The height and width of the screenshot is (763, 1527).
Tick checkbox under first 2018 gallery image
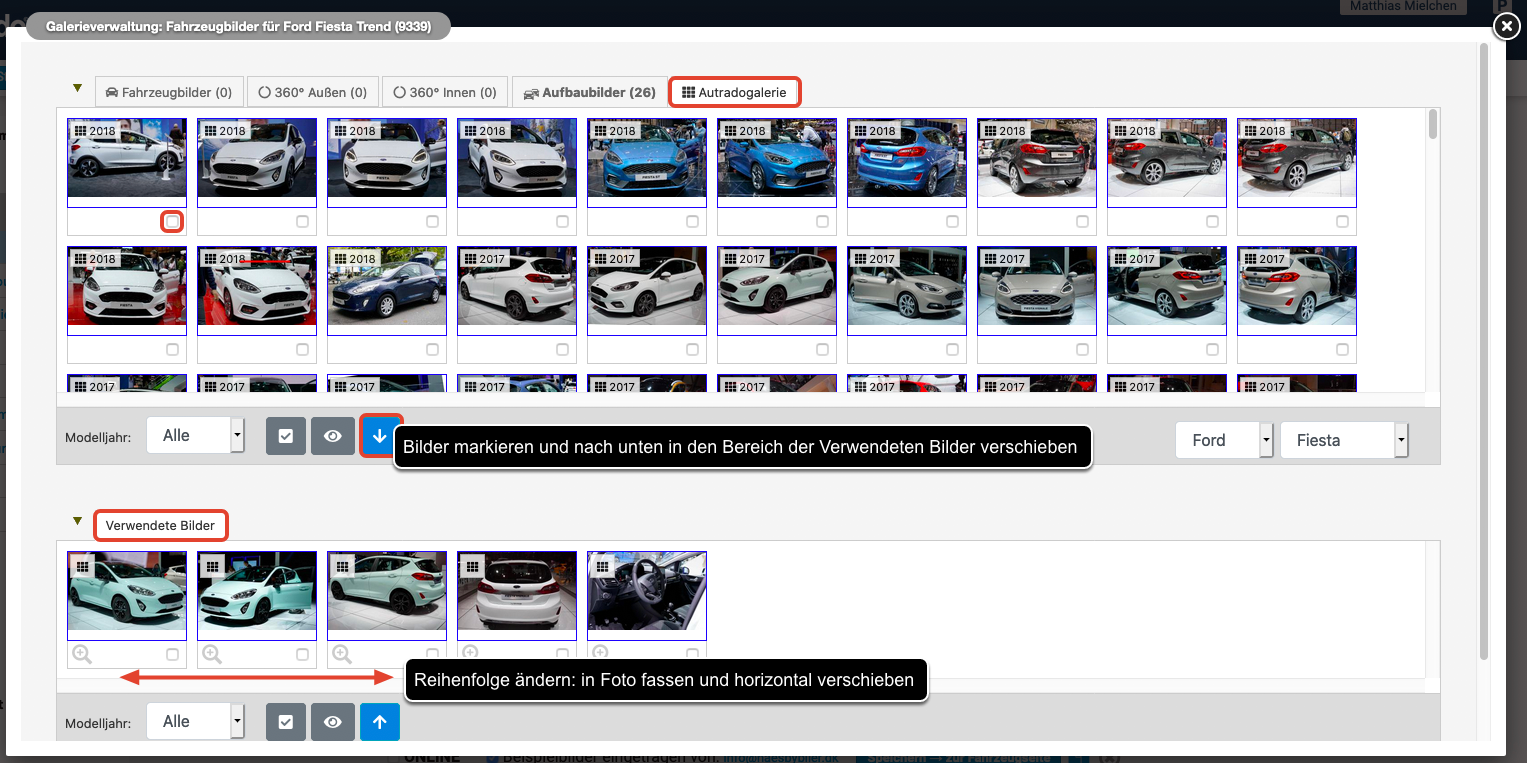(173, 221)
